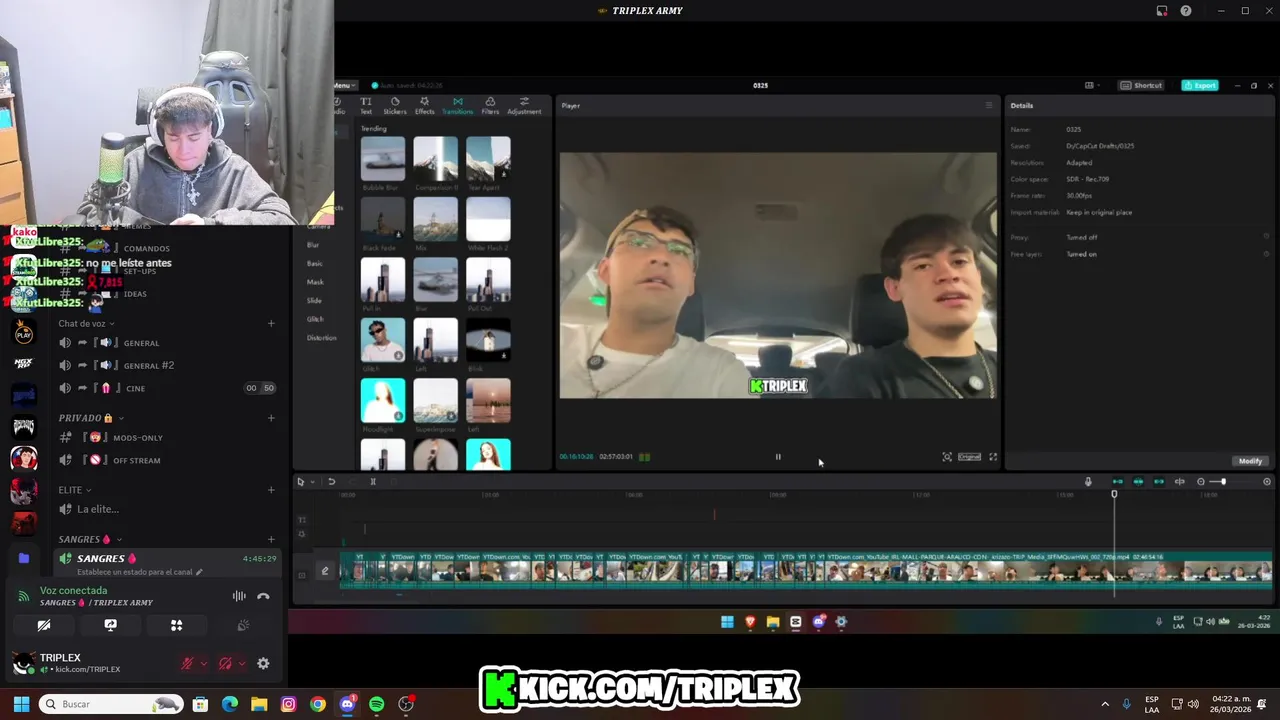Screen dimensions: 1280x720
Task: Open the Adjustment tab in CapCut
Action: tap(524, 105)
